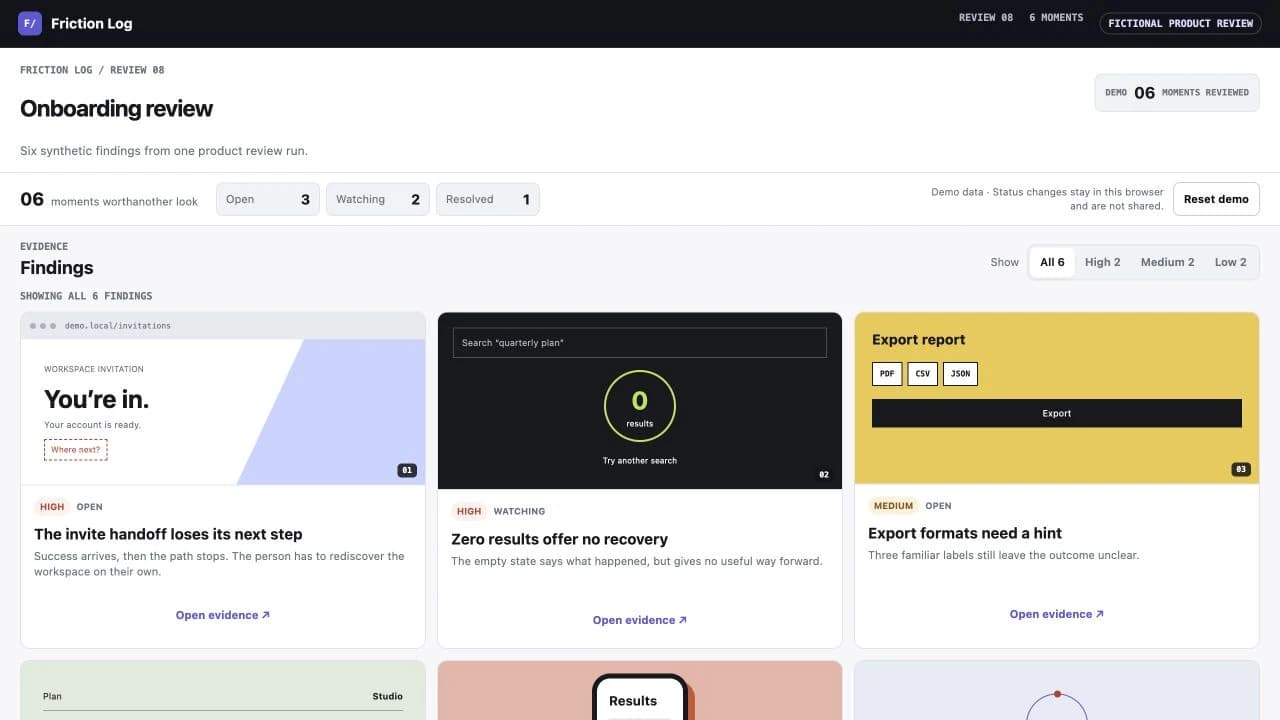The height and width of the screenshot is (720, 1280).
Task: Click the 'Export formats need a hint' title
Action: point(965,533)
